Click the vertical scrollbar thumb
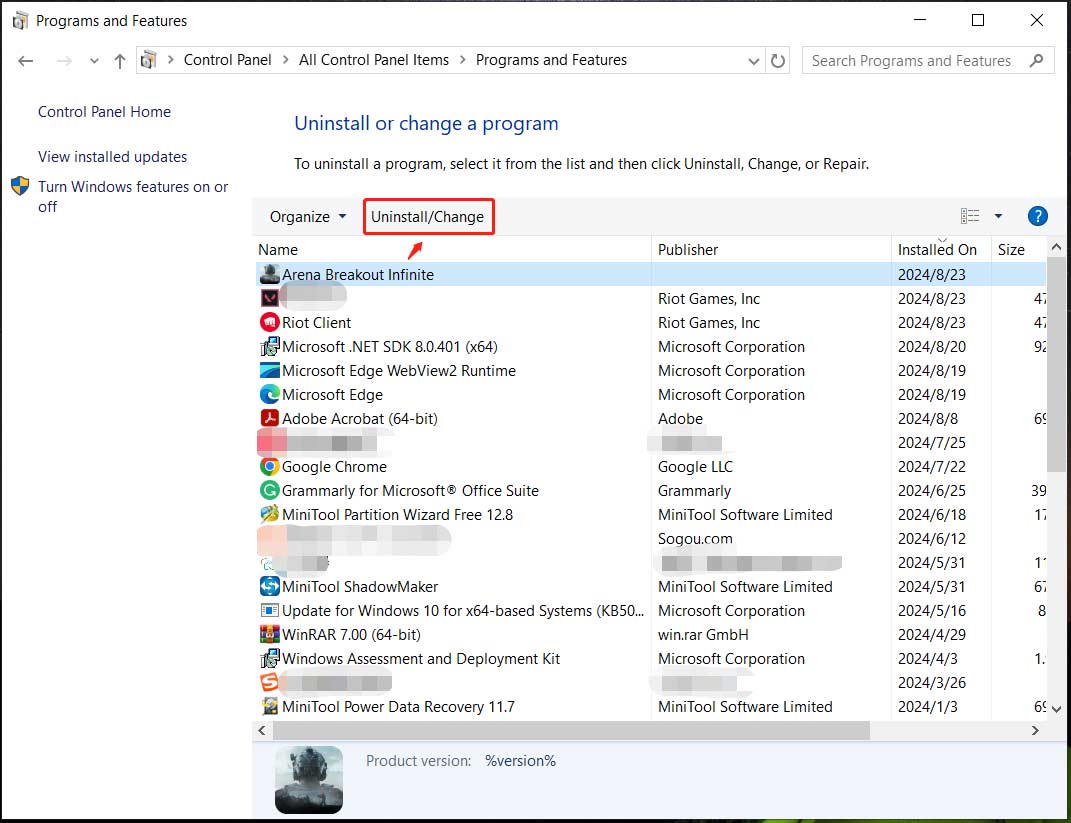The width and height of the screenshot is (1071, 823). 1056,364
